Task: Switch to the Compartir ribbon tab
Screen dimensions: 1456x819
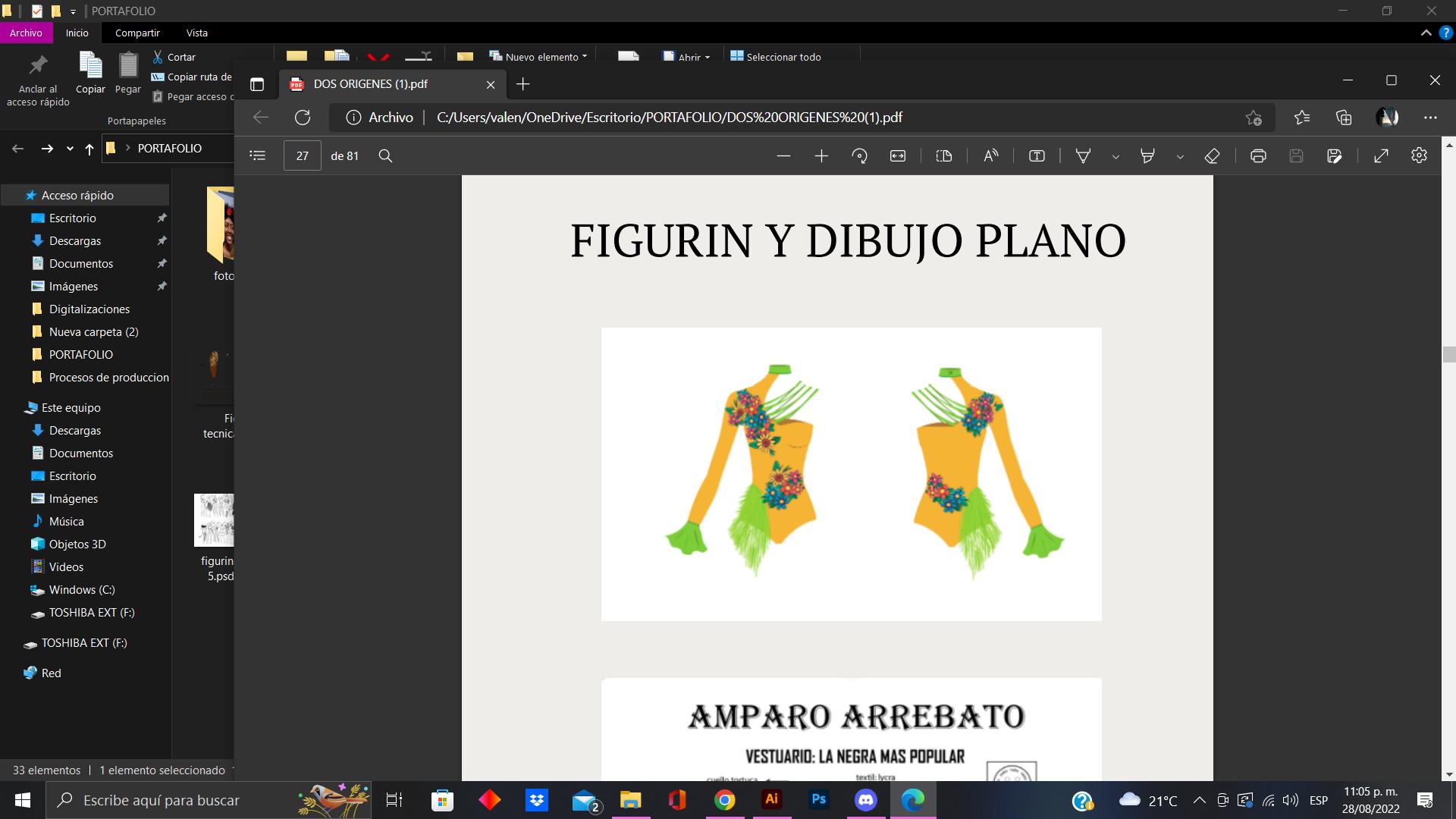Action: 137,33
